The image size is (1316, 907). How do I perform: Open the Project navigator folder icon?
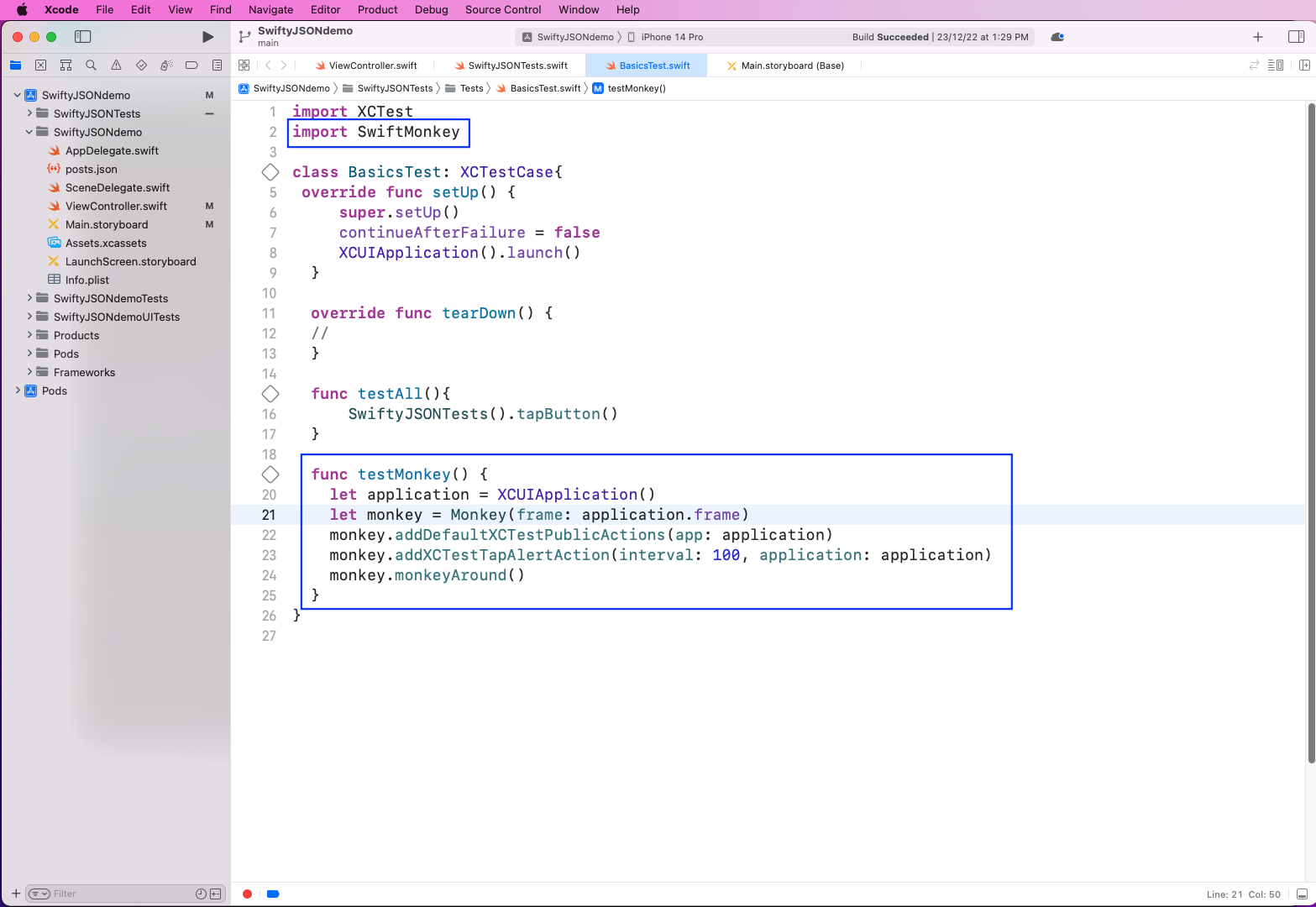tap(15, 66)
